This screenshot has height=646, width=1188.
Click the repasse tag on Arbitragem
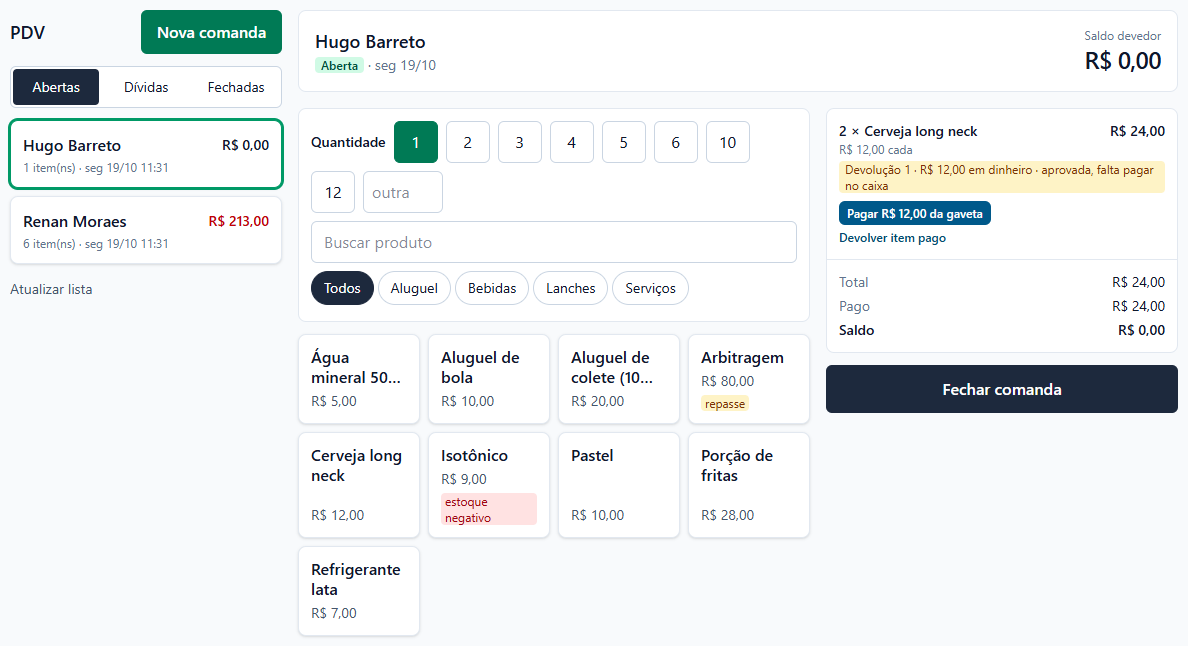click(725, 404)
